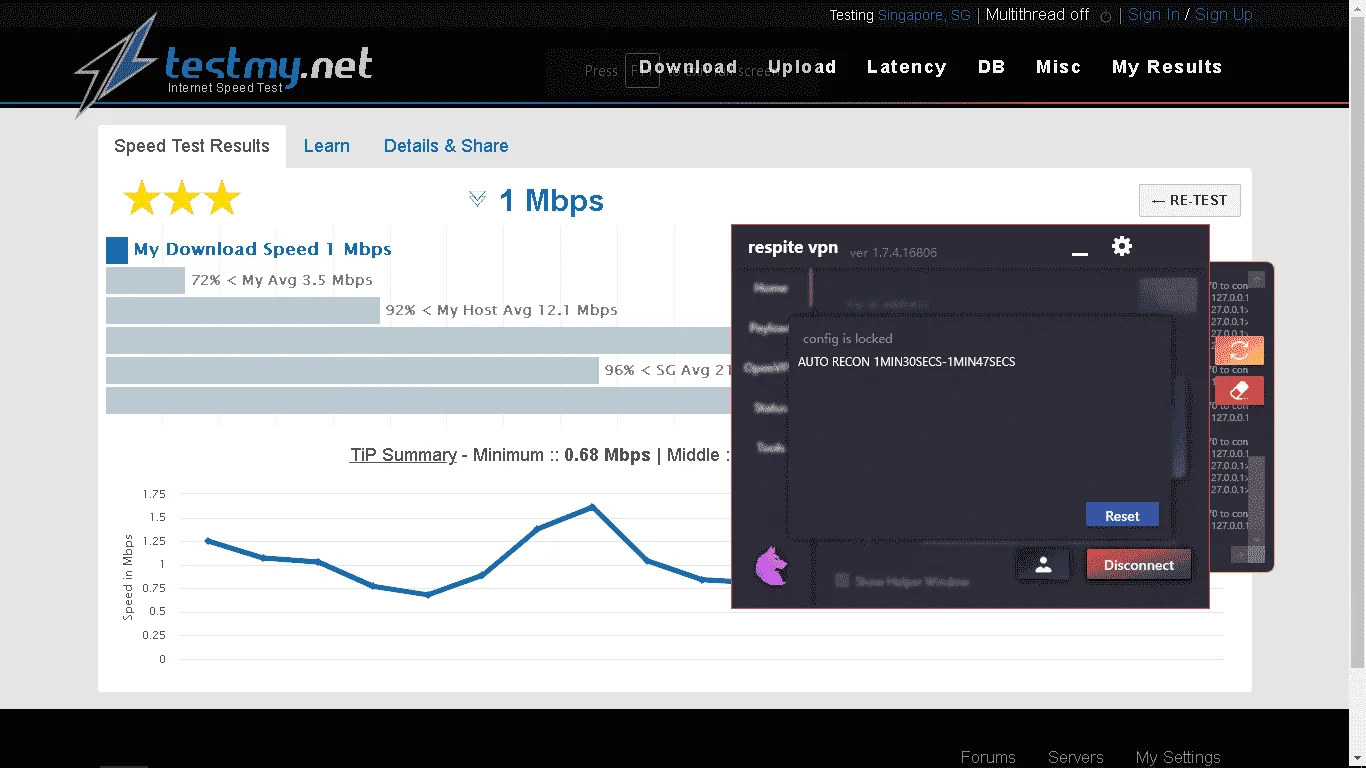Open the Download menu

(688, 67)
